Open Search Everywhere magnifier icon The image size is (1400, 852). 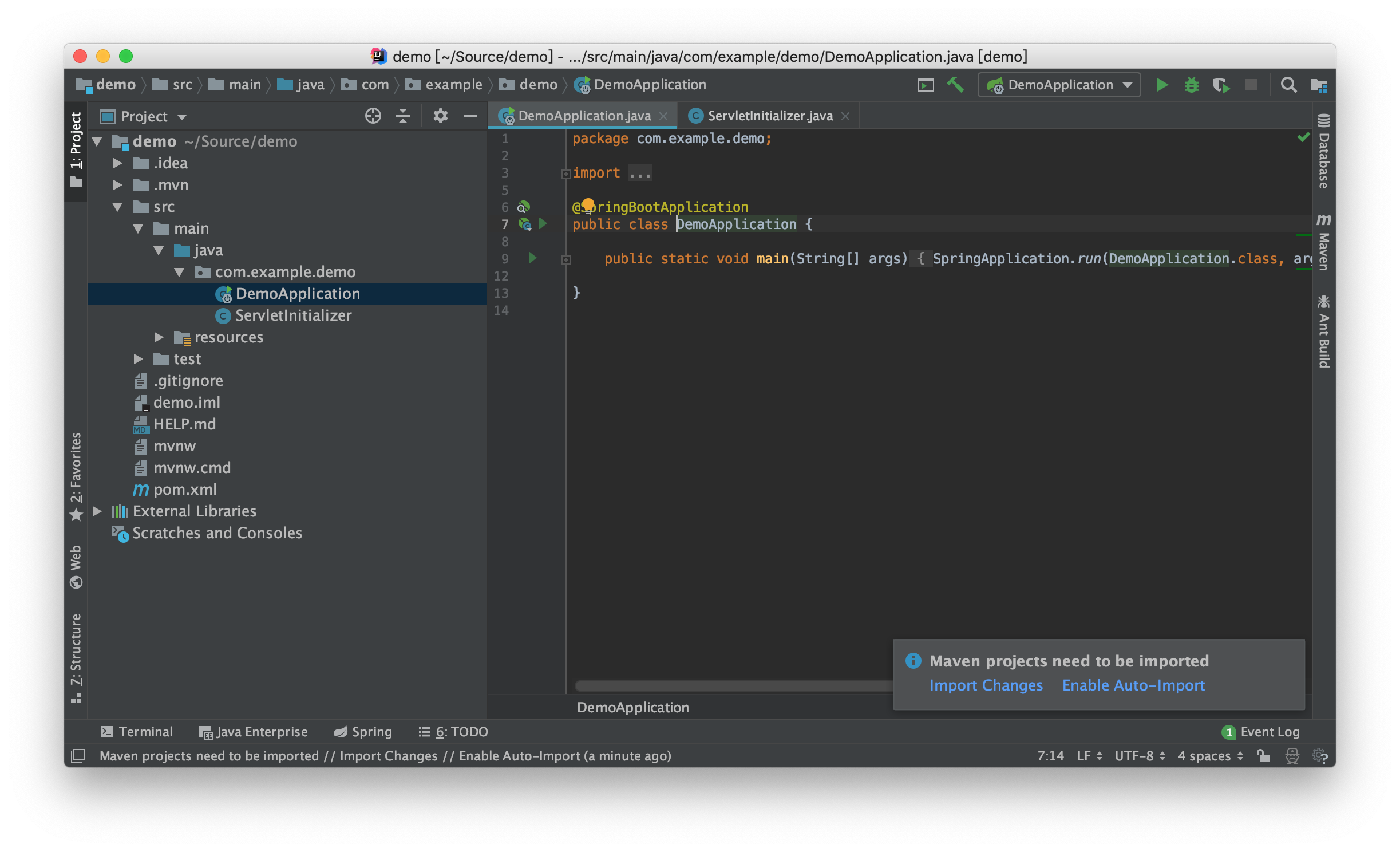[x=1288, y=85]
